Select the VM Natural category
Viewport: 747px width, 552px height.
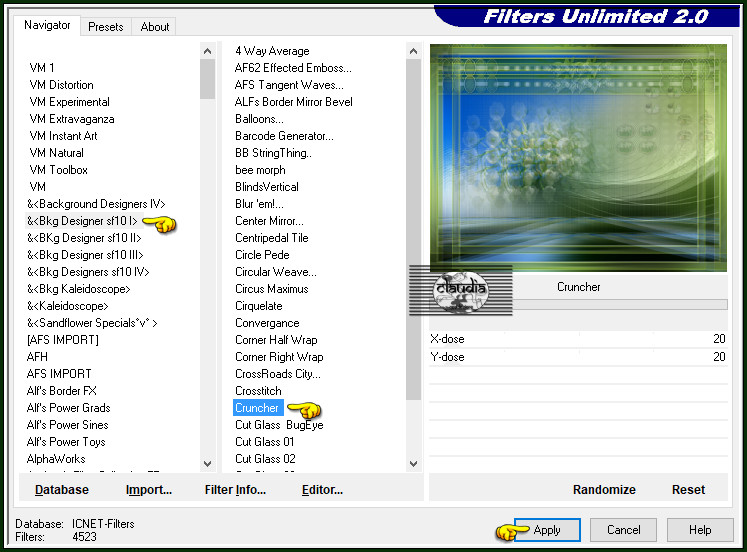[57, 153]
